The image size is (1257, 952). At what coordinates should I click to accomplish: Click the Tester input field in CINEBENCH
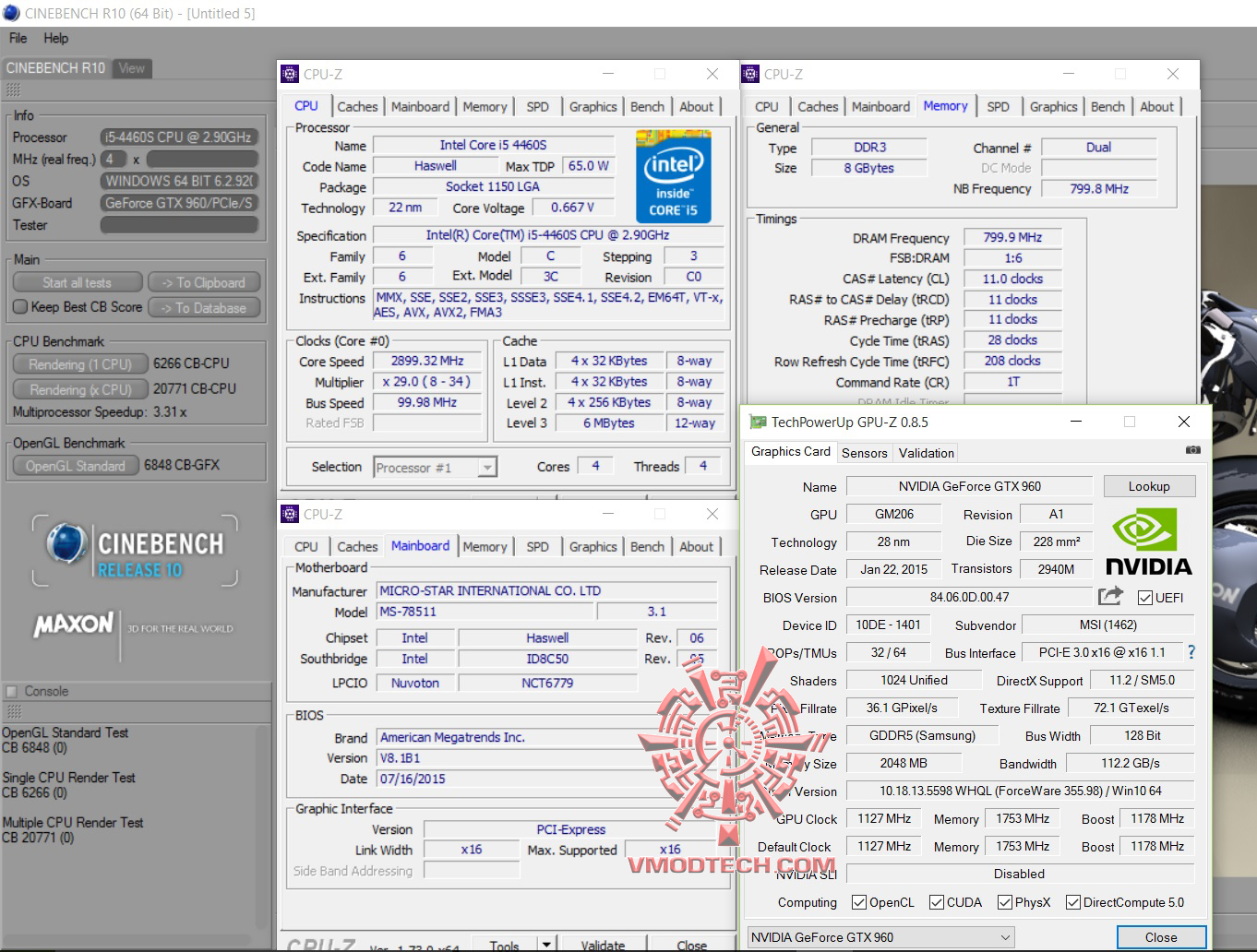click(179, 225)
